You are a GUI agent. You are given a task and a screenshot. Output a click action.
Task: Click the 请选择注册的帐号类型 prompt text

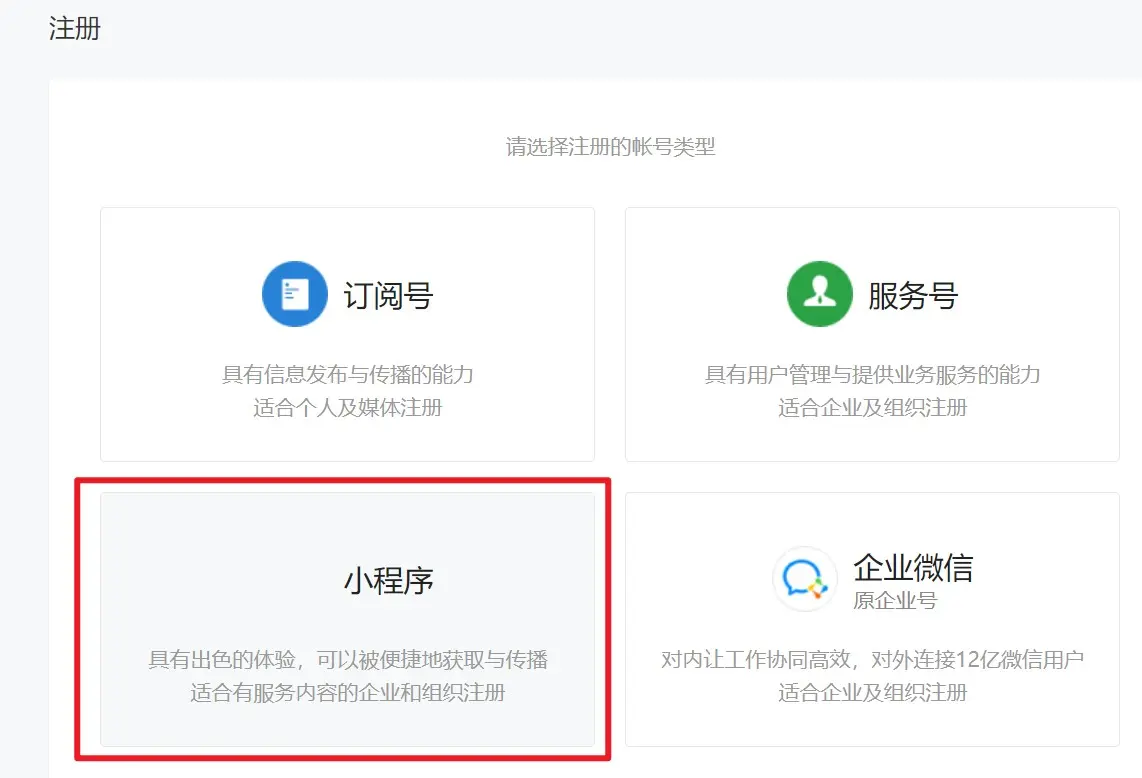610,147
